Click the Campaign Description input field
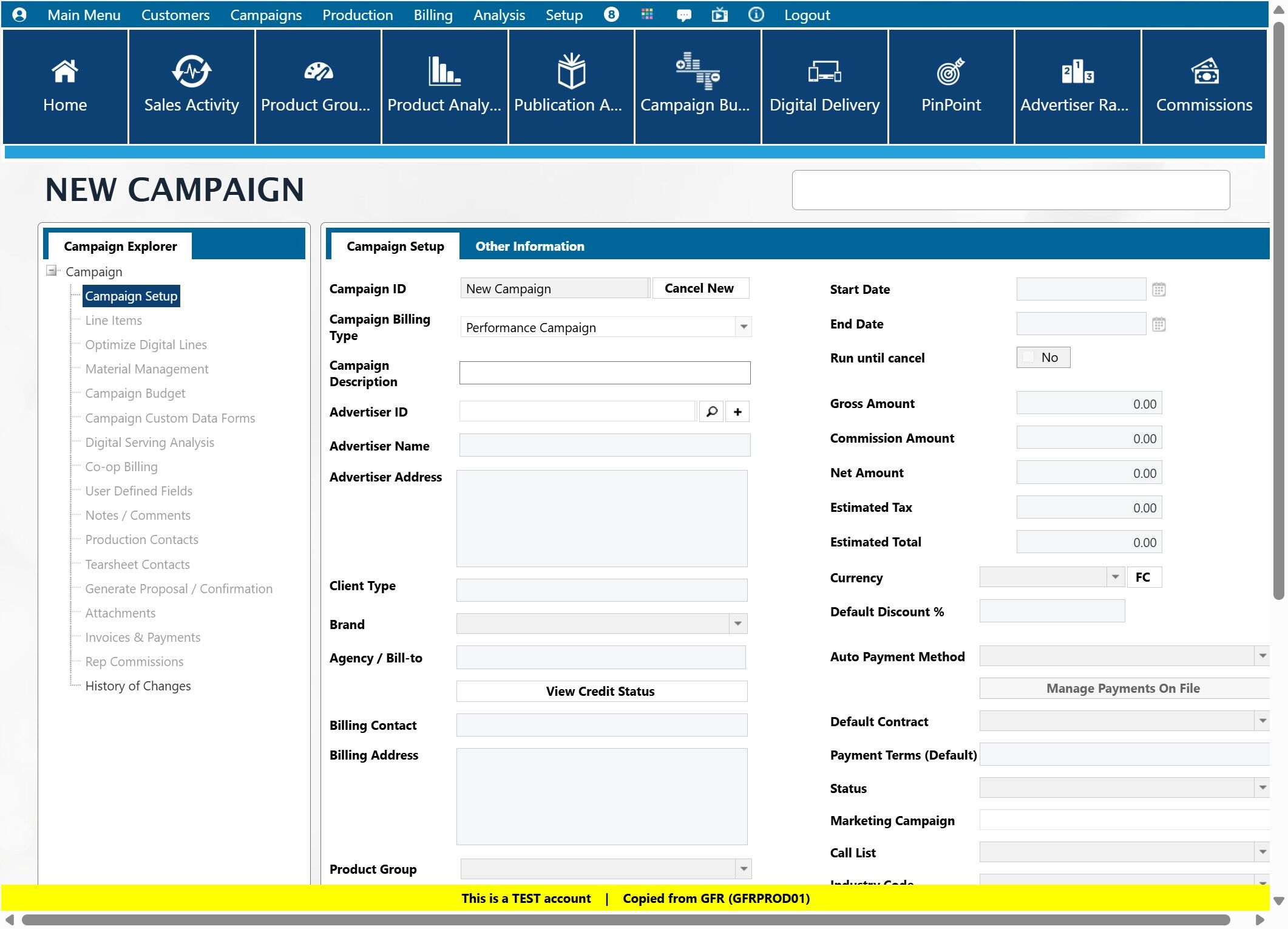The height and width of the screenshot is (929, 1288). [605, 373]
